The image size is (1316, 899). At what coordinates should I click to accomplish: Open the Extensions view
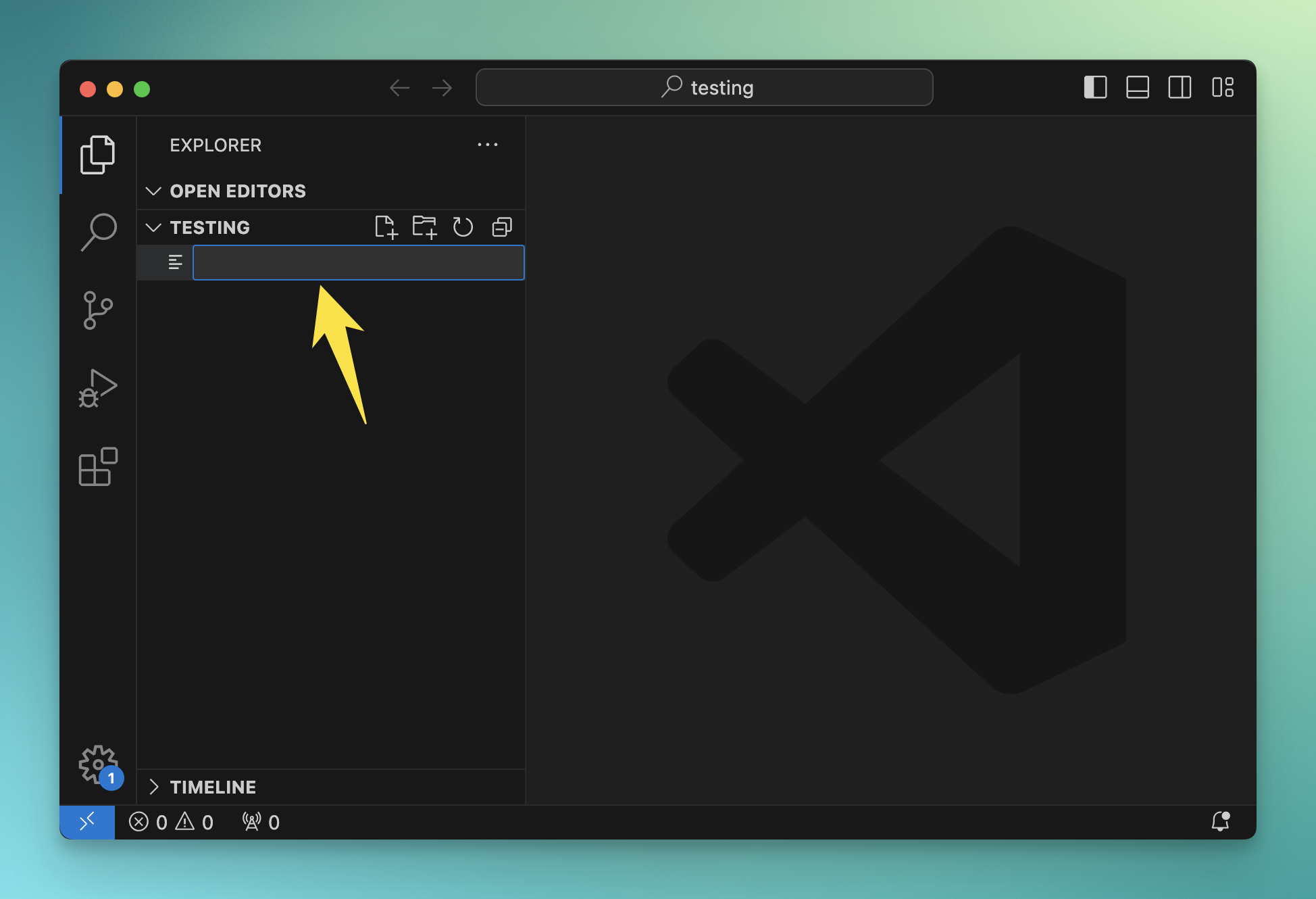click(99, 466)
